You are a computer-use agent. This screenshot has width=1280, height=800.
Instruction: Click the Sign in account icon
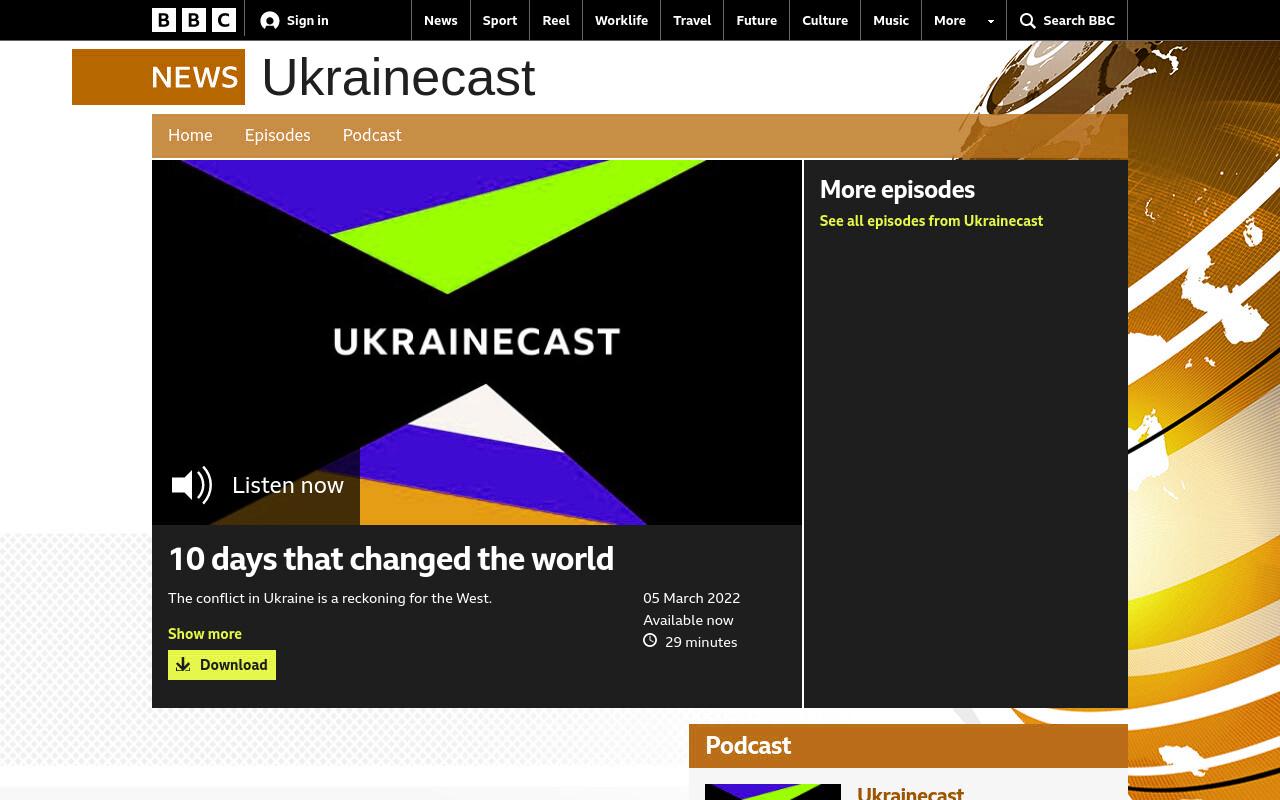click(x=270, y=20)
